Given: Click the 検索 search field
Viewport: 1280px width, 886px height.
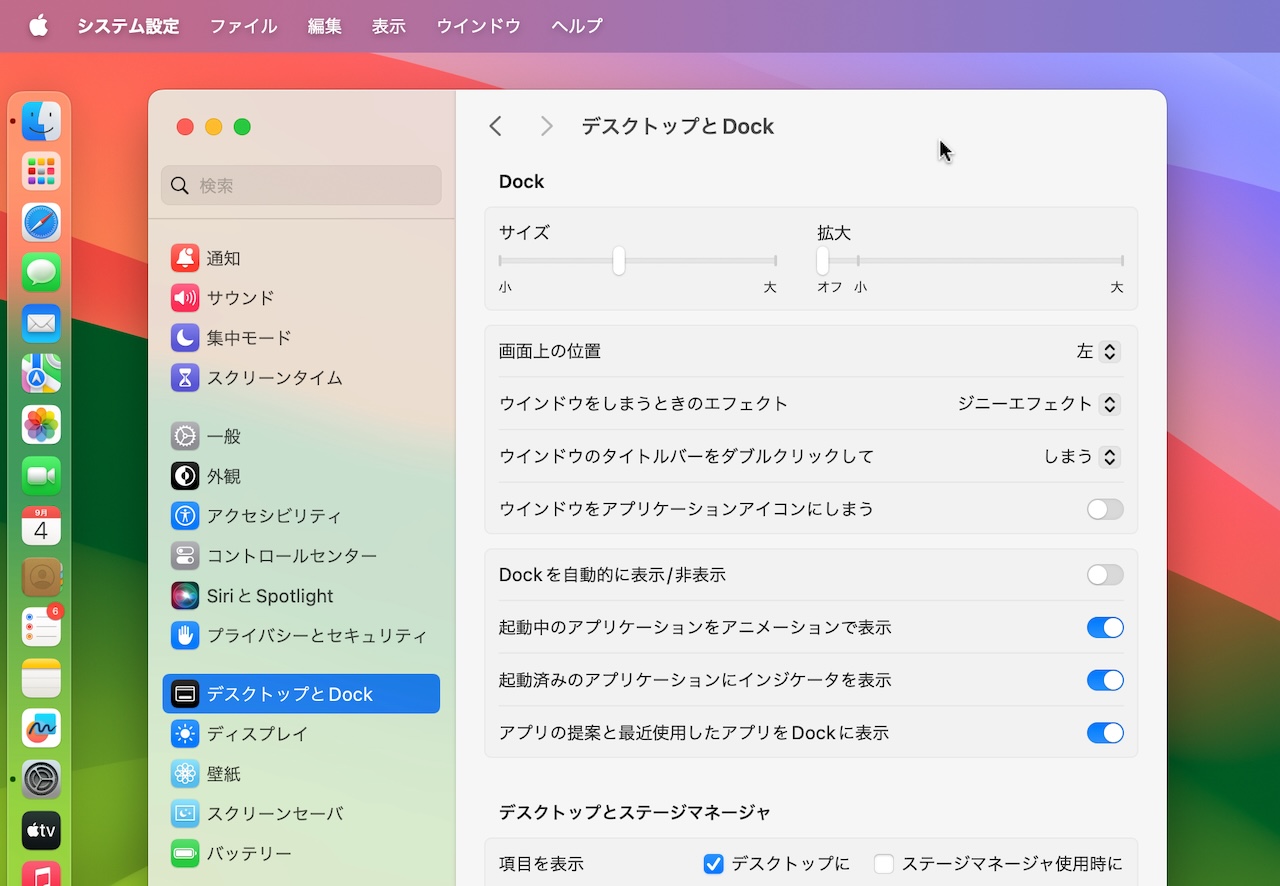Looking at the screenshot, I should 301,185.
